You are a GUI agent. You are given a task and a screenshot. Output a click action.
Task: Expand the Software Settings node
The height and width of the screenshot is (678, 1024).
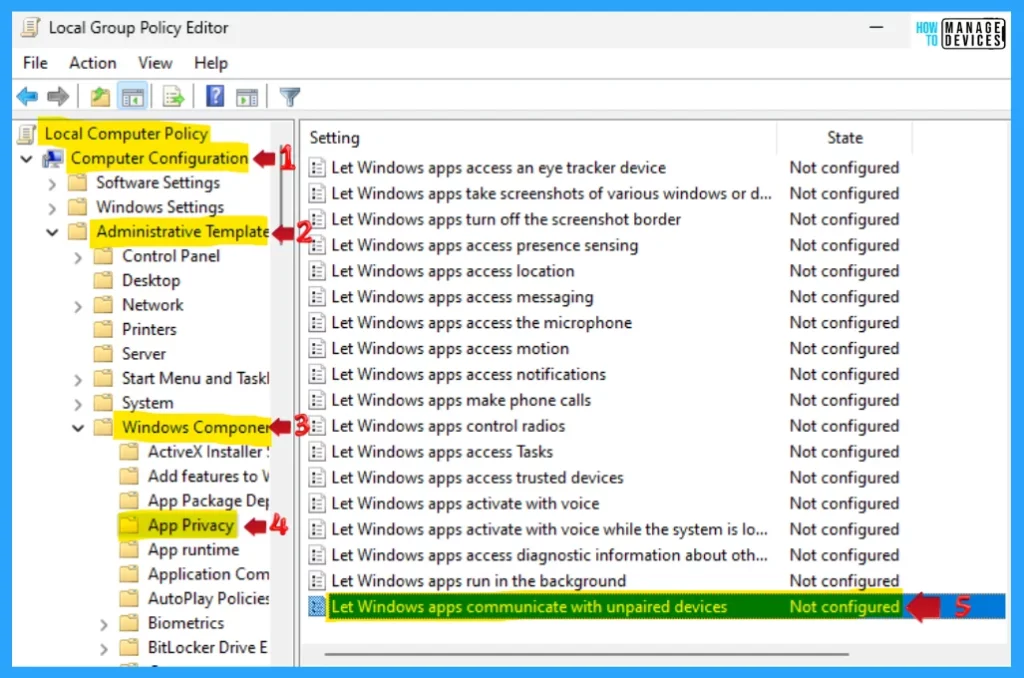click(x=52, y=184)
